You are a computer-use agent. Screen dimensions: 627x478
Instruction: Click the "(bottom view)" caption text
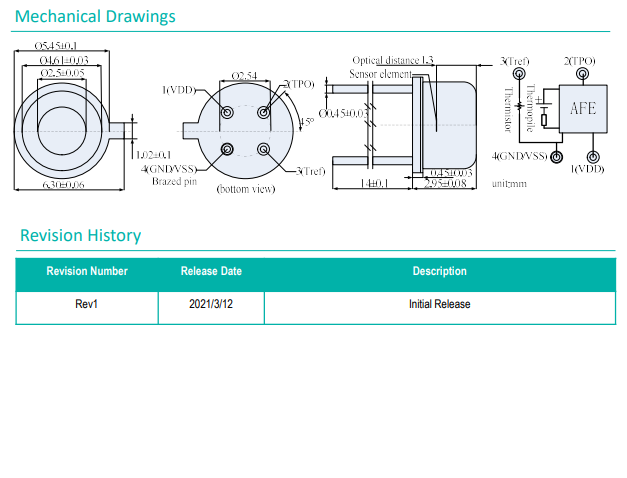(245, 190)
